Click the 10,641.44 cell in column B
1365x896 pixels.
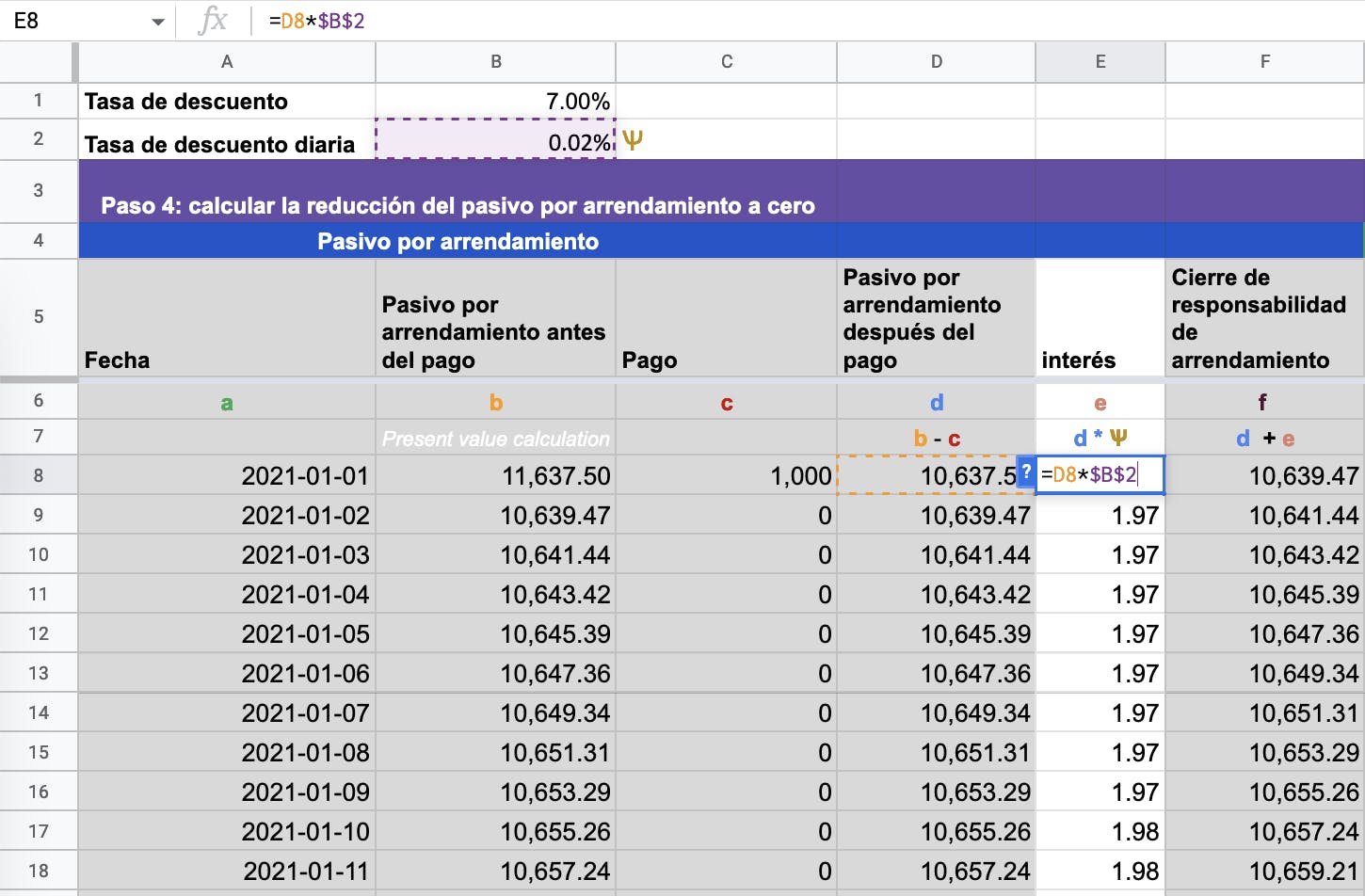[496, 554]
